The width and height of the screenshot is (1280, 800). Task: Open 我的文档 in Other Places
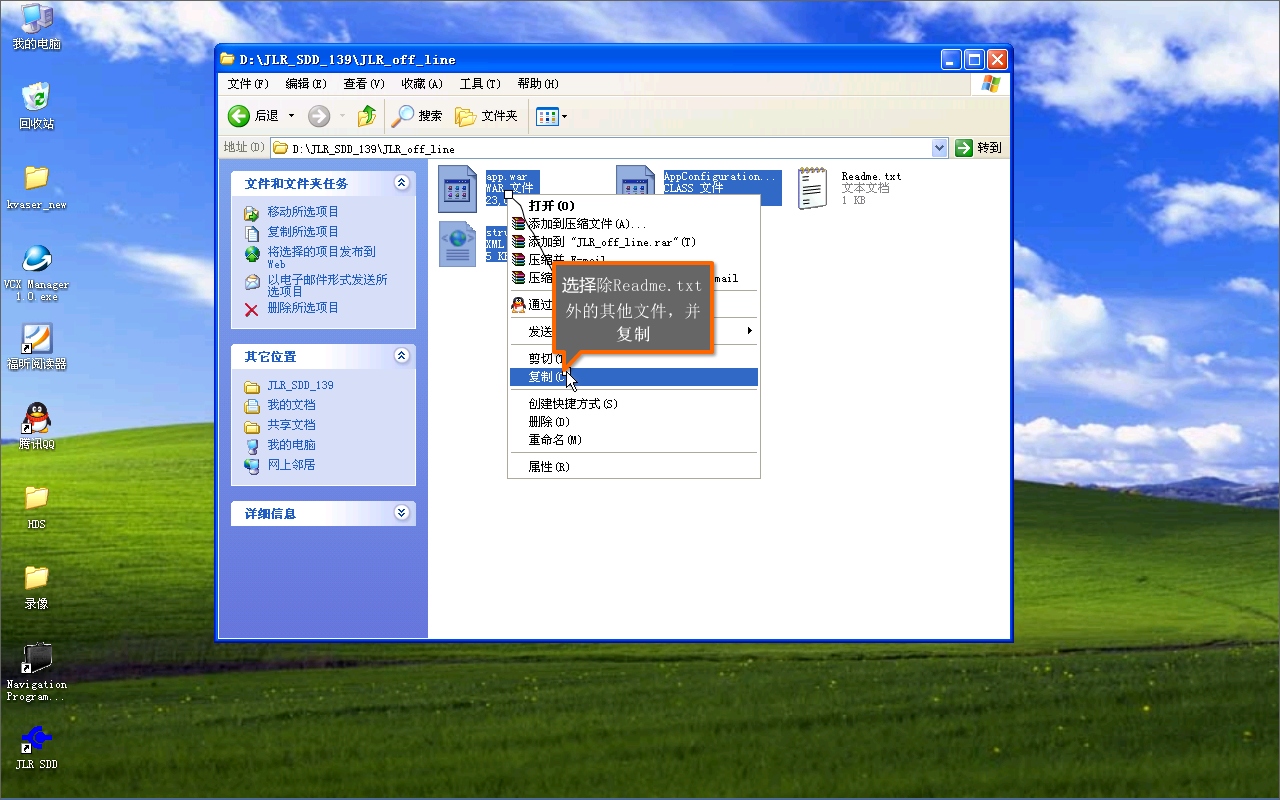click(291, 405)
